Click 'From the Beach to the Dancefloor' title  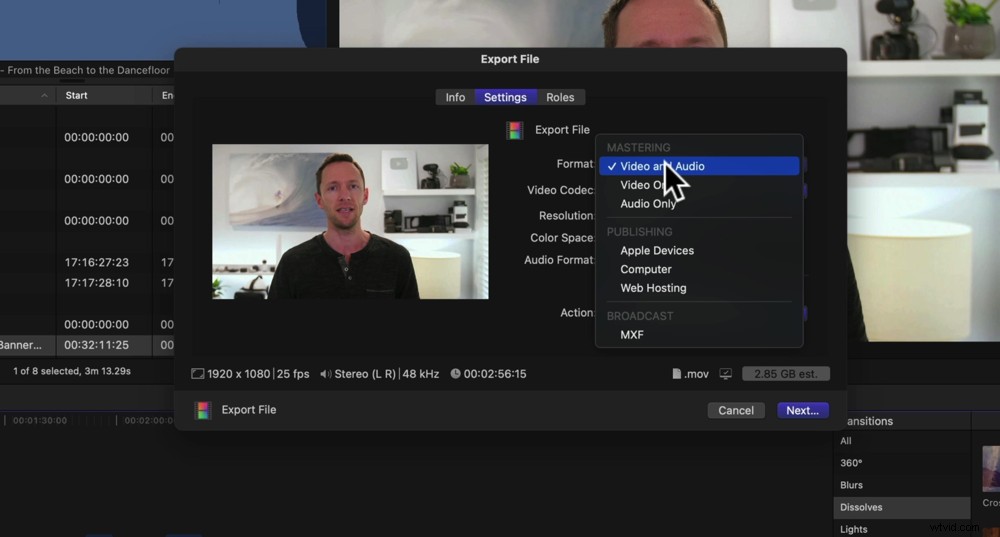[x=89, y=70]
